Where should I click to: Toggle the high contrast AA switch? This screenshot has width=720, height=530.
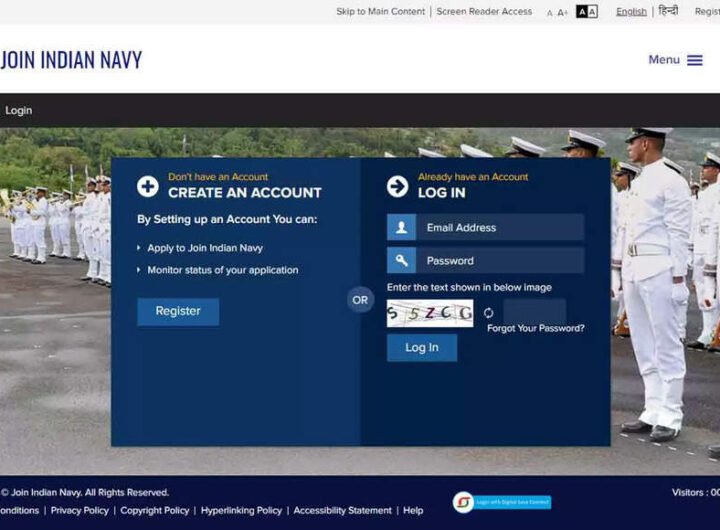coord(587,11)
